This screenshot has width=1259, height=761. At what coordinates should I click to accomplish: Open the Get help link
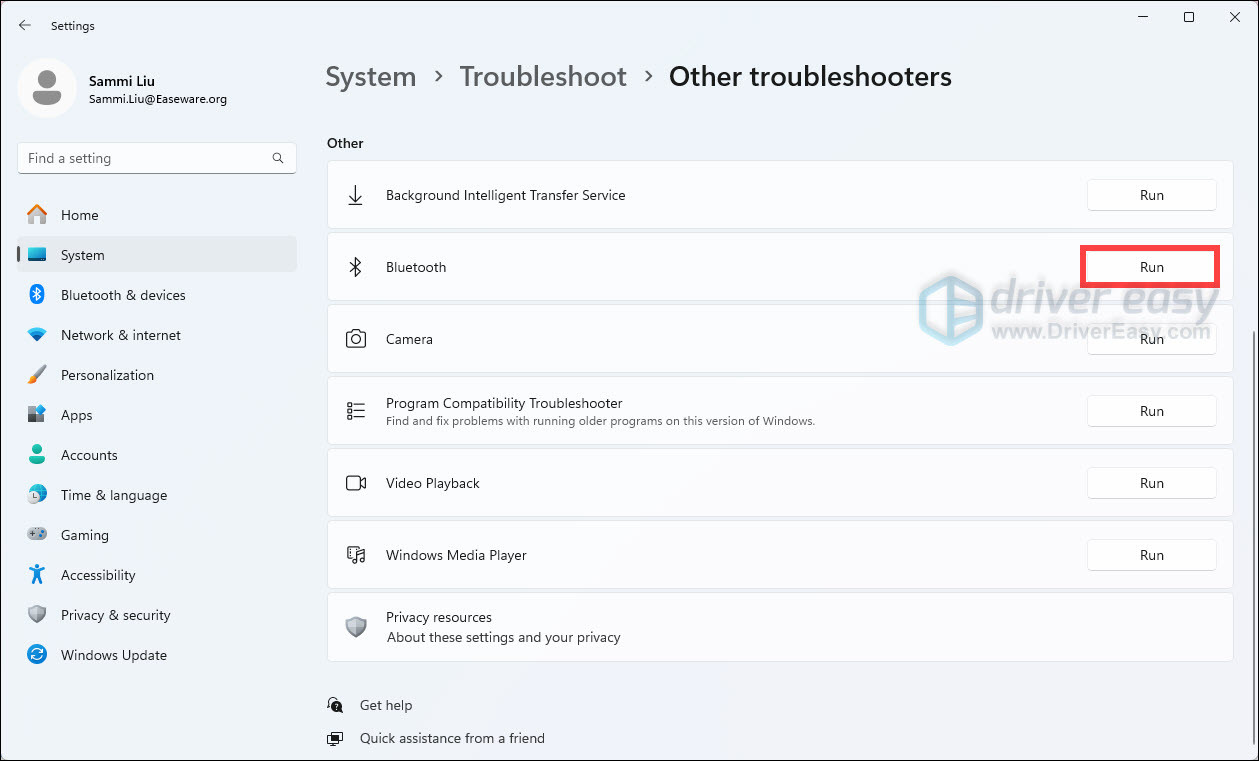click(x=385, y=705)
